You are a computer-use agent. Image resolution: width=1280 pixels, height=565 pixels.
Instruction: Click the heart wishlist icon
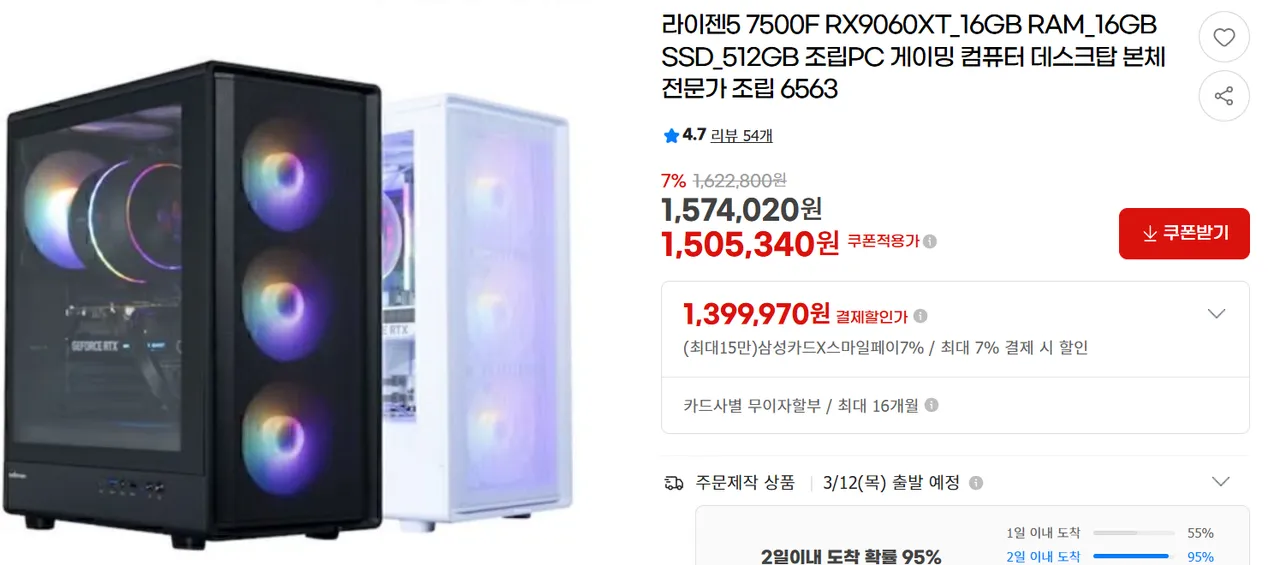click(1224, 38)
